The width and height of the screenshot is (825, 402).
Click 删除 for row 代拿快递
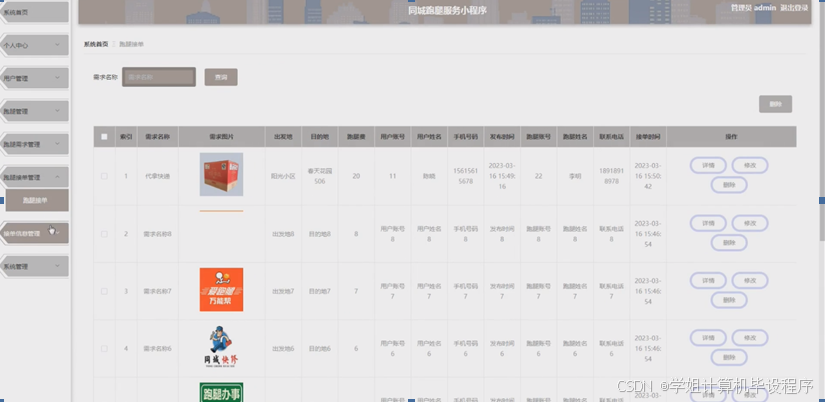729,185
